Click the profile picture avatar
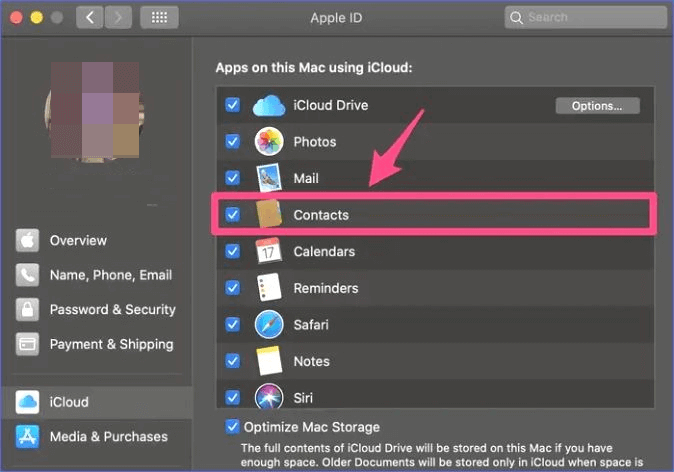This screenshot has height=472, width=674. tap(95, 113)
